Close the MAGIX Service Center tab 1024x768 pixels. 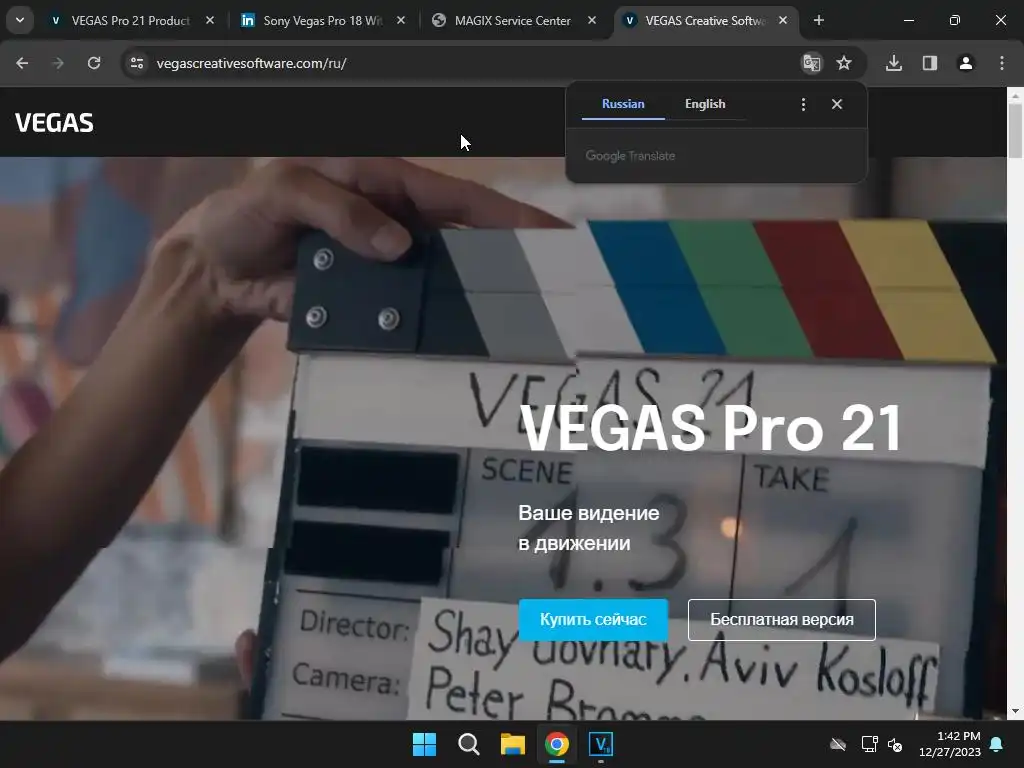point(592,20)
